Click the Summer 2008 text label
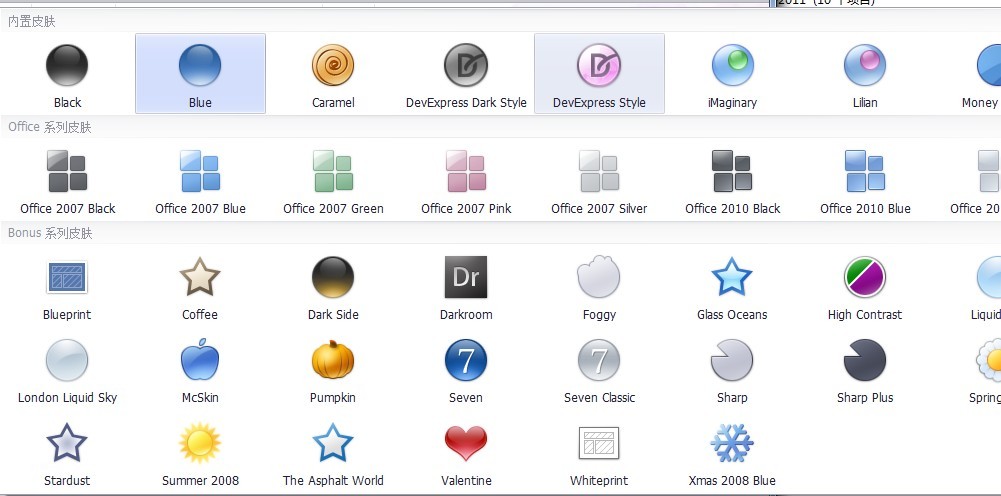The image size is (1001, 496). point(200,480)
